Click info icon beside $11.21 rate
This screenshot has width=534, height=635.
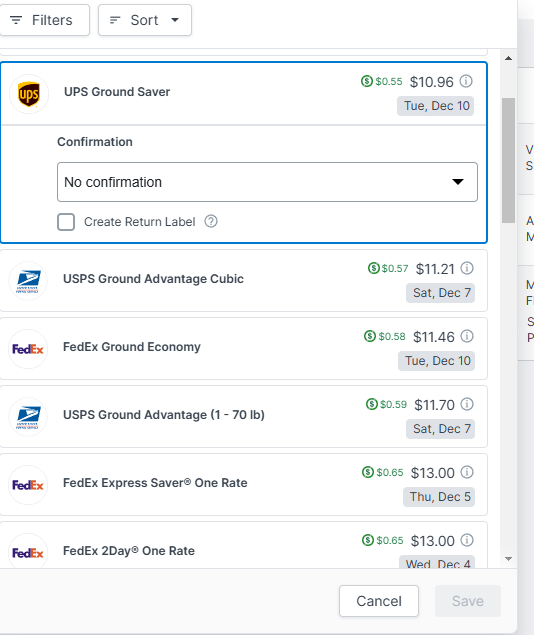[467, 268]
